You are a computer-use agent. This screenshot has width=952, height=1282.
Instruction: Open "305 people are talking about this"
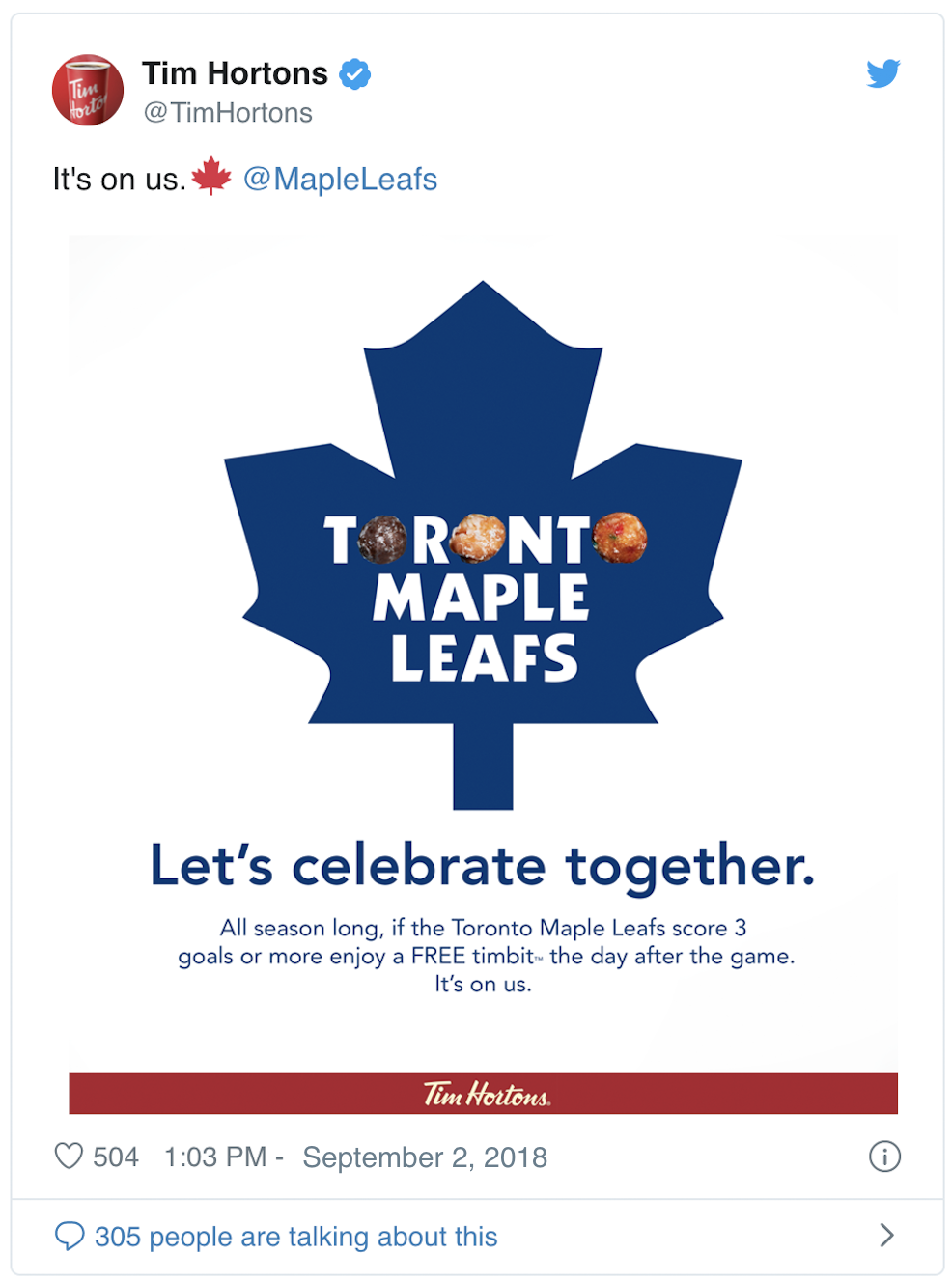(295, 1237)
